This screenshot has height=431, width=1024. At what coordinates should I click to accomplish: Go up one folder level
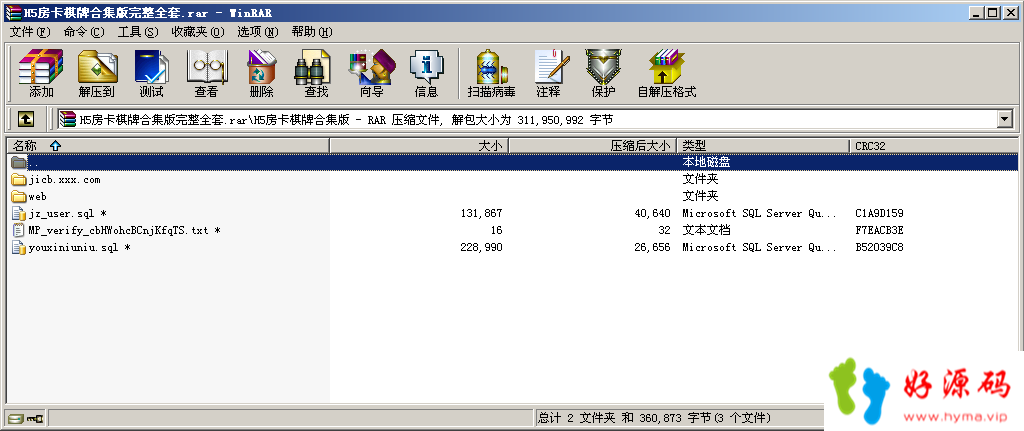(25, 119)
